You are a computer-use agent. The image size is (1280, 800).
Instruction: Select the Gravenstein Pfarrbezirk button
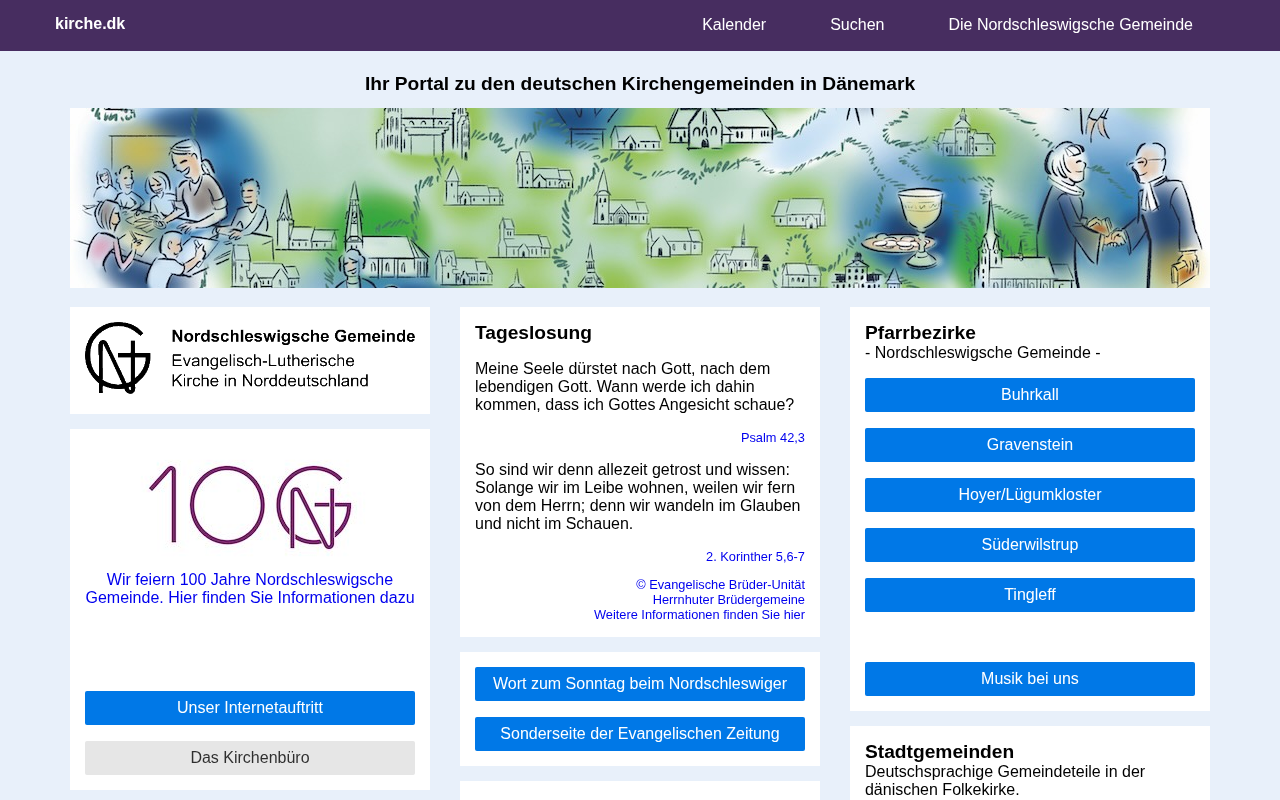point(1030,445)
